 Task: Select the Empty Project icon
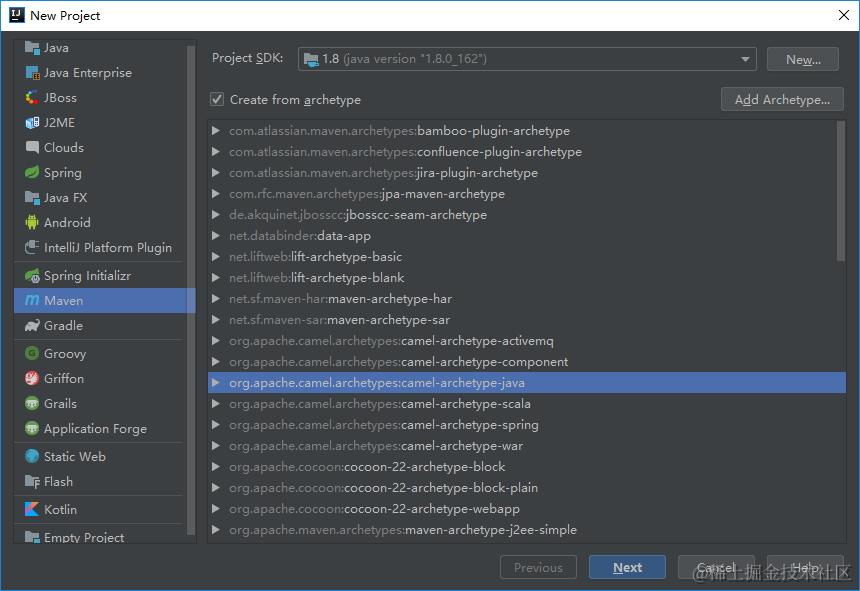pyautogui.click(x=32, y=537)
